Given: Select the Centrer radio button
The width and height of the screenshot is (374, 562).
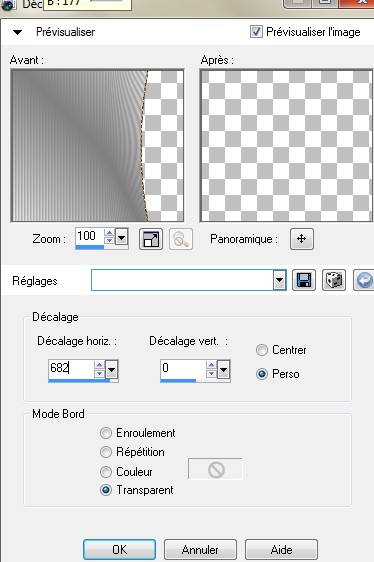Looking at the screenshot, I should tap(262, 350).
